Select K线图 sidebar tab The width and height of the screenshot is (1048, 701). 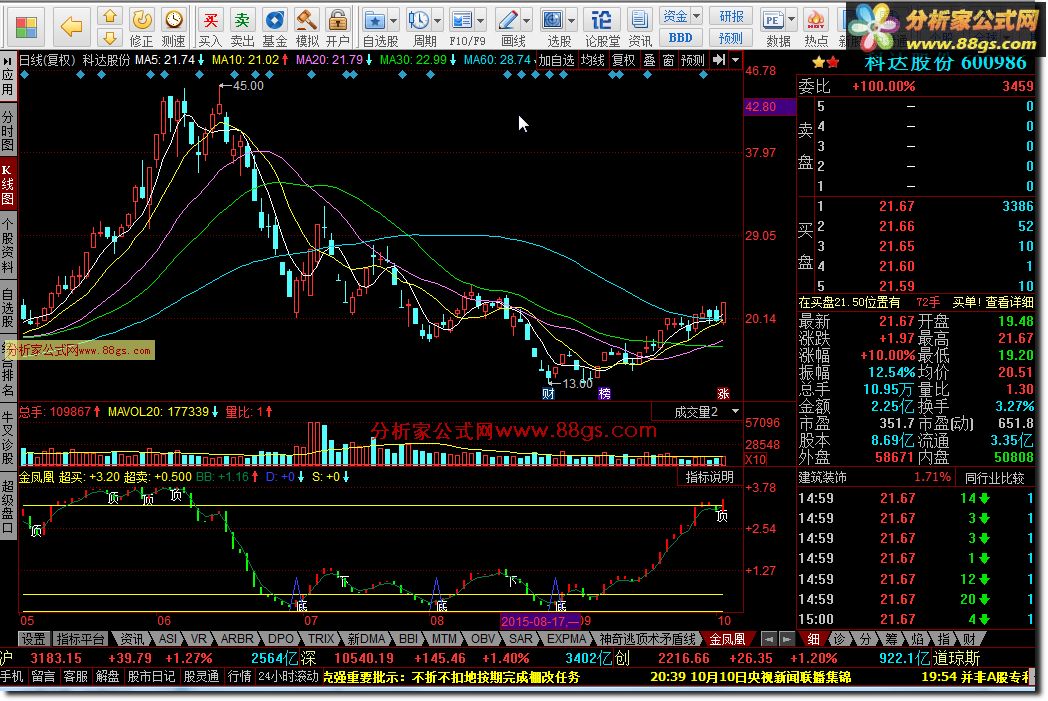[7, 184]
